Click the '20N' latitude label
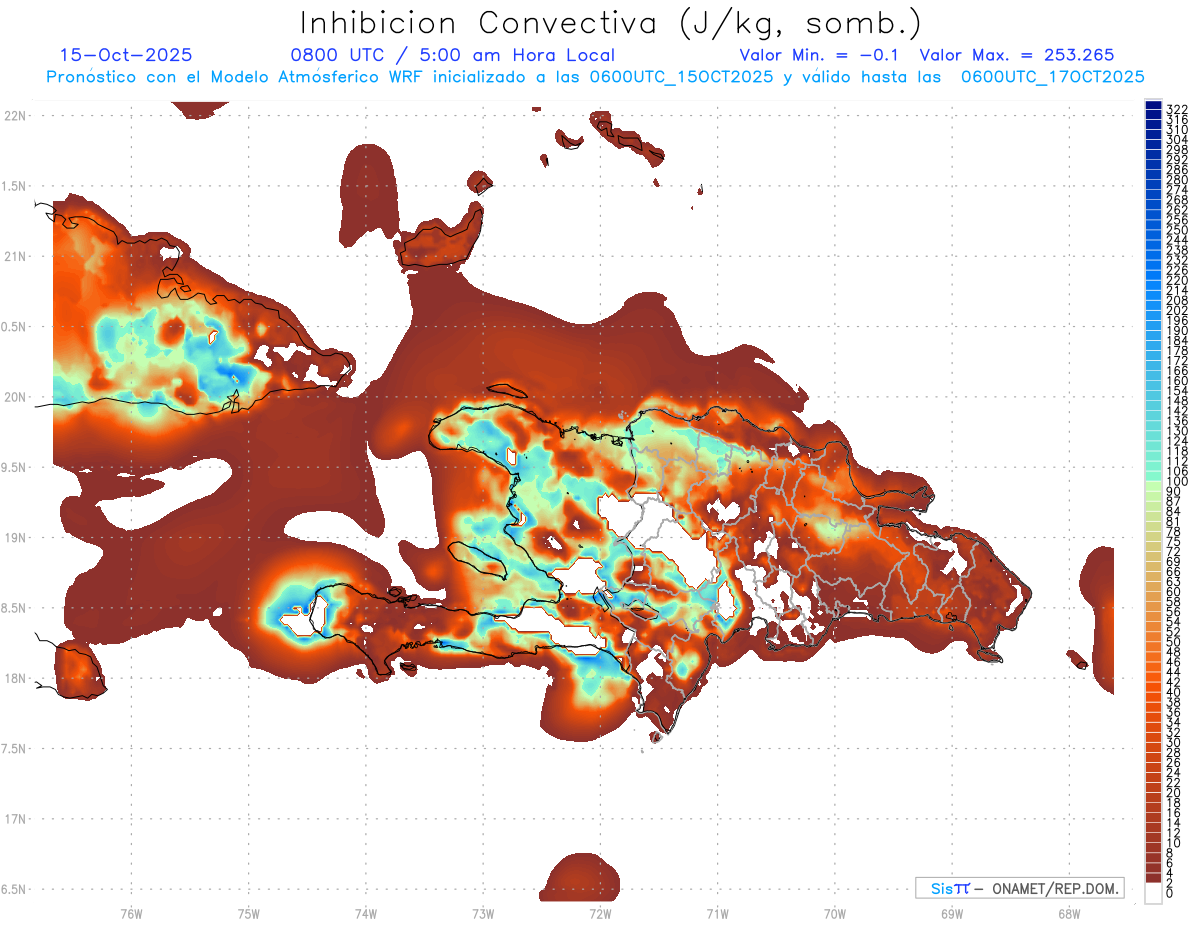 click(x=15, y=397)
